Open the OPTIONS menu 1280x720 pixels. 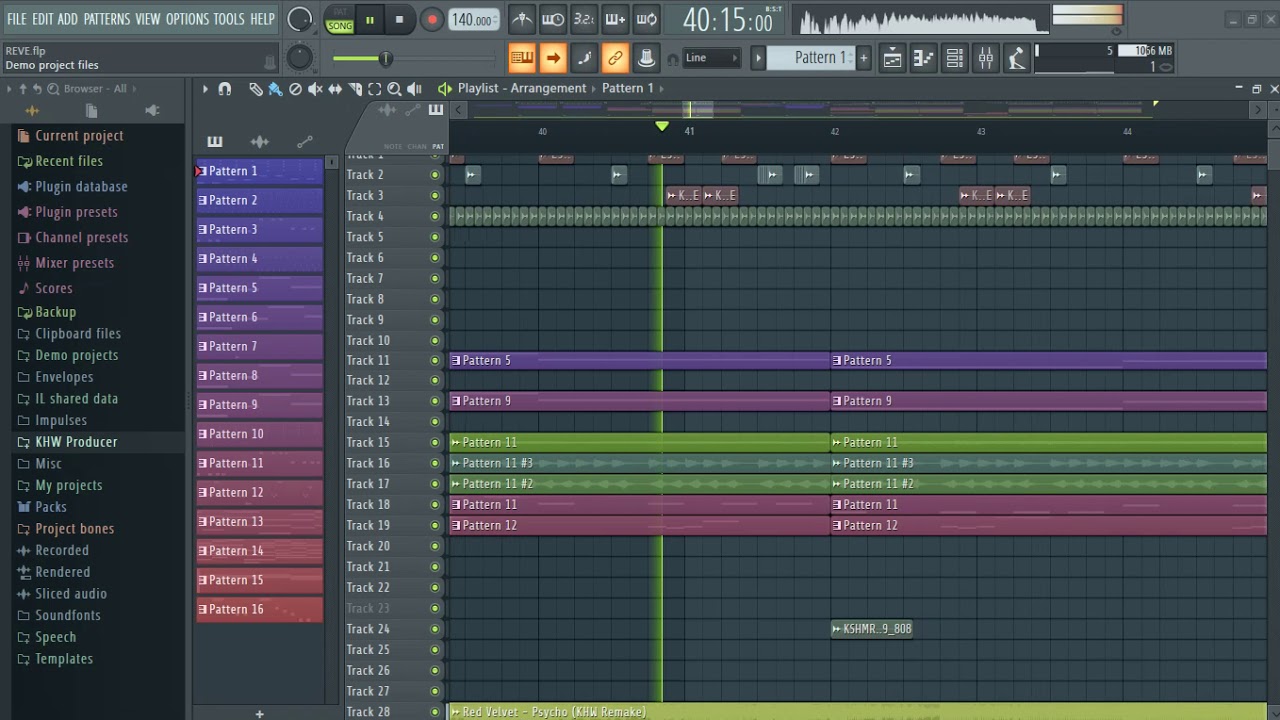pos(187,19)
